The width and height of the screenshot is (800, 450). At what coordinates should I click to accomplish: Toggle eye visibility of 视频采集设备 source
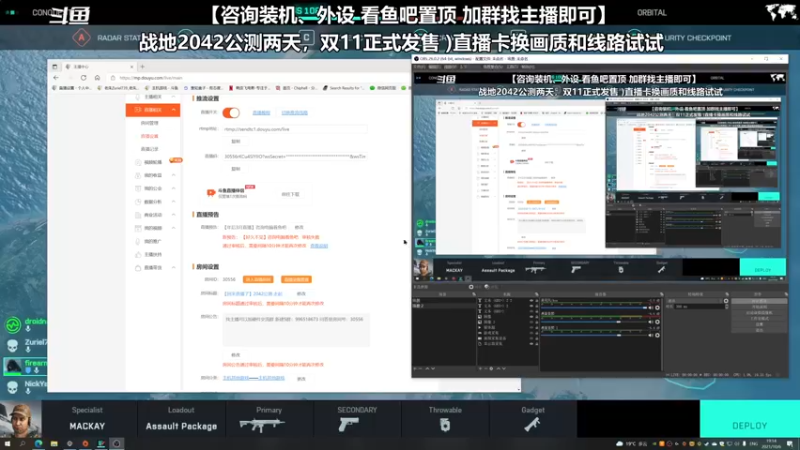(531, 338)
